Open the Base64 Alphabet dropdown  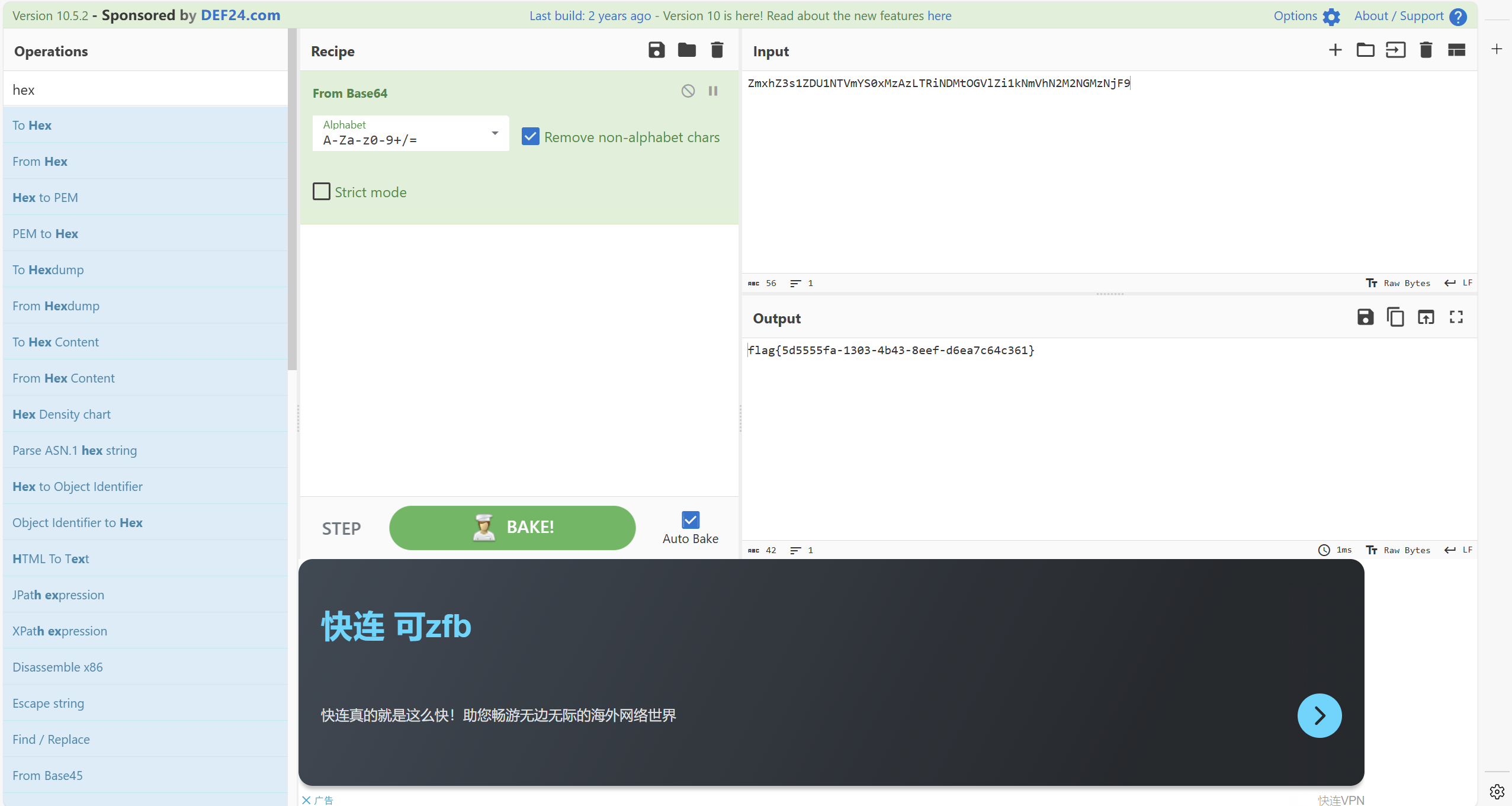pos(411,133)
